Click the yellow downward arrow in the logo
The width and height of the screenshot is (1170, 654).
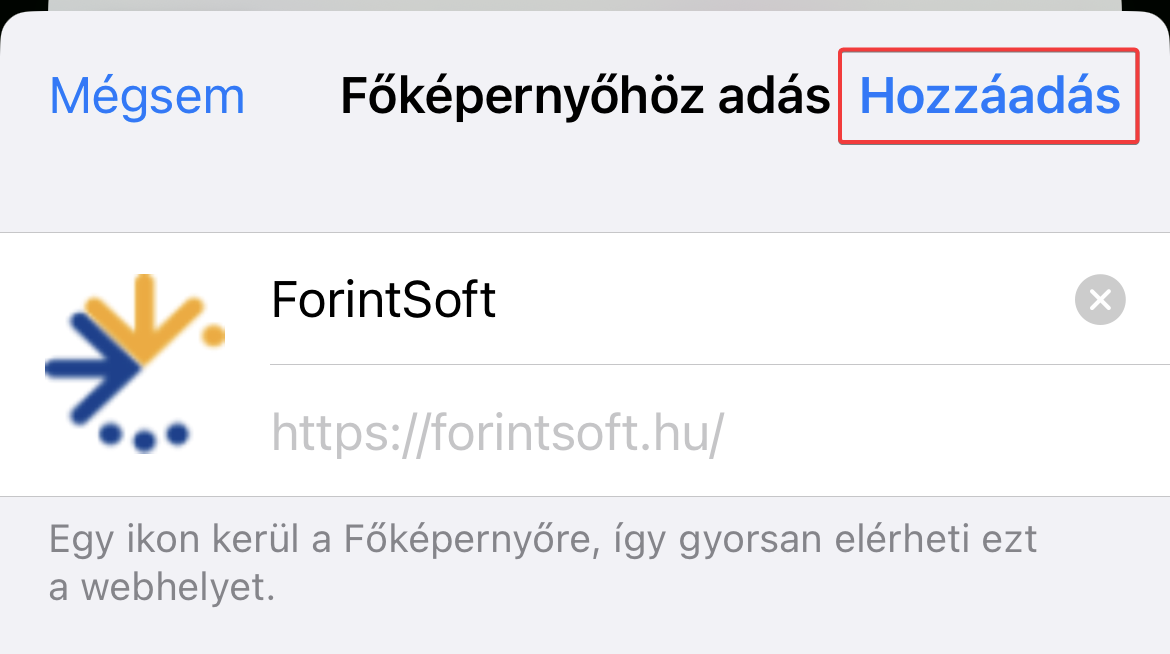(x=144, y=315)
